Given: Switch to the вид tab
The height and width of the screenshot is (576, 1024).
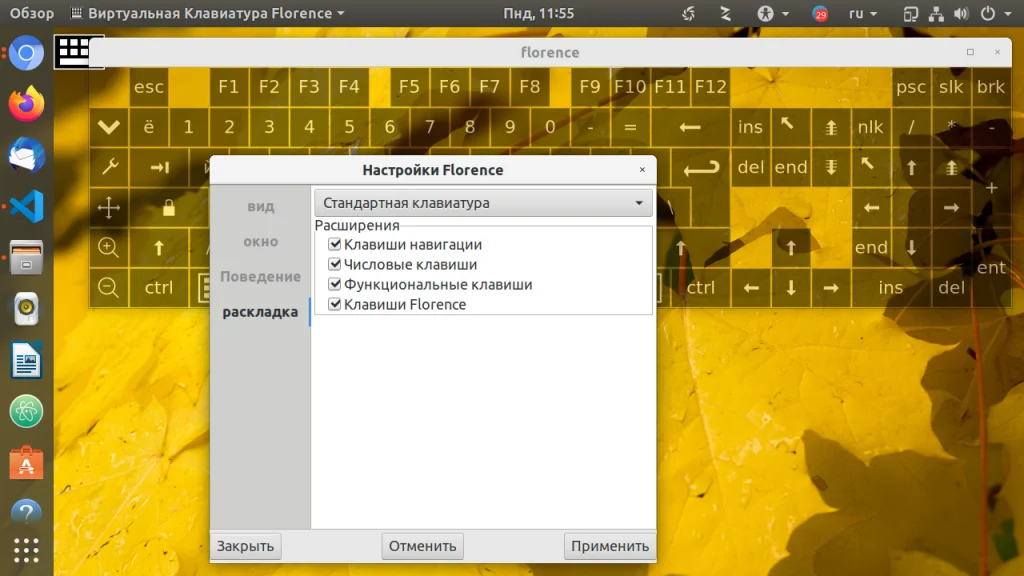Looking at the screenshot, I should (261, 206).
